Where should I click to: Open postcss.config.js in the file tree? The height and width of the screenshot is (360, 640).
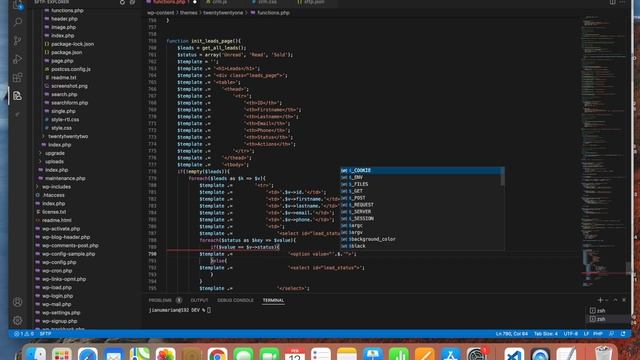click(71, 69)
